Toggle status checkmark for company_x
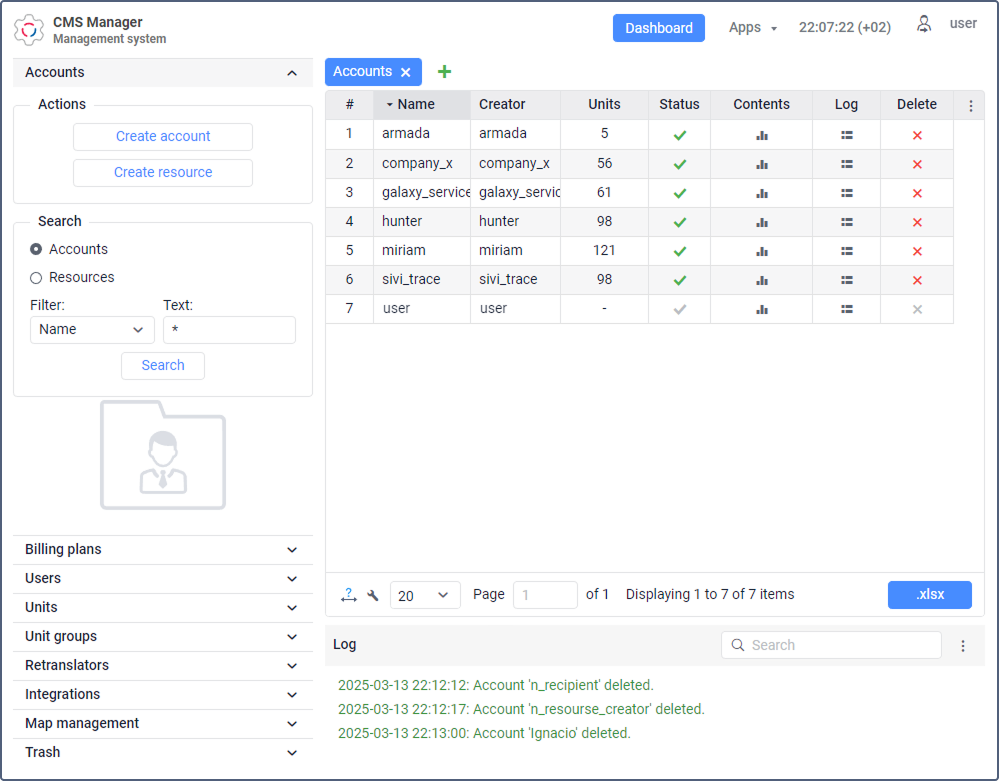The height and width of the screenshot is (781, 999). 679,164
